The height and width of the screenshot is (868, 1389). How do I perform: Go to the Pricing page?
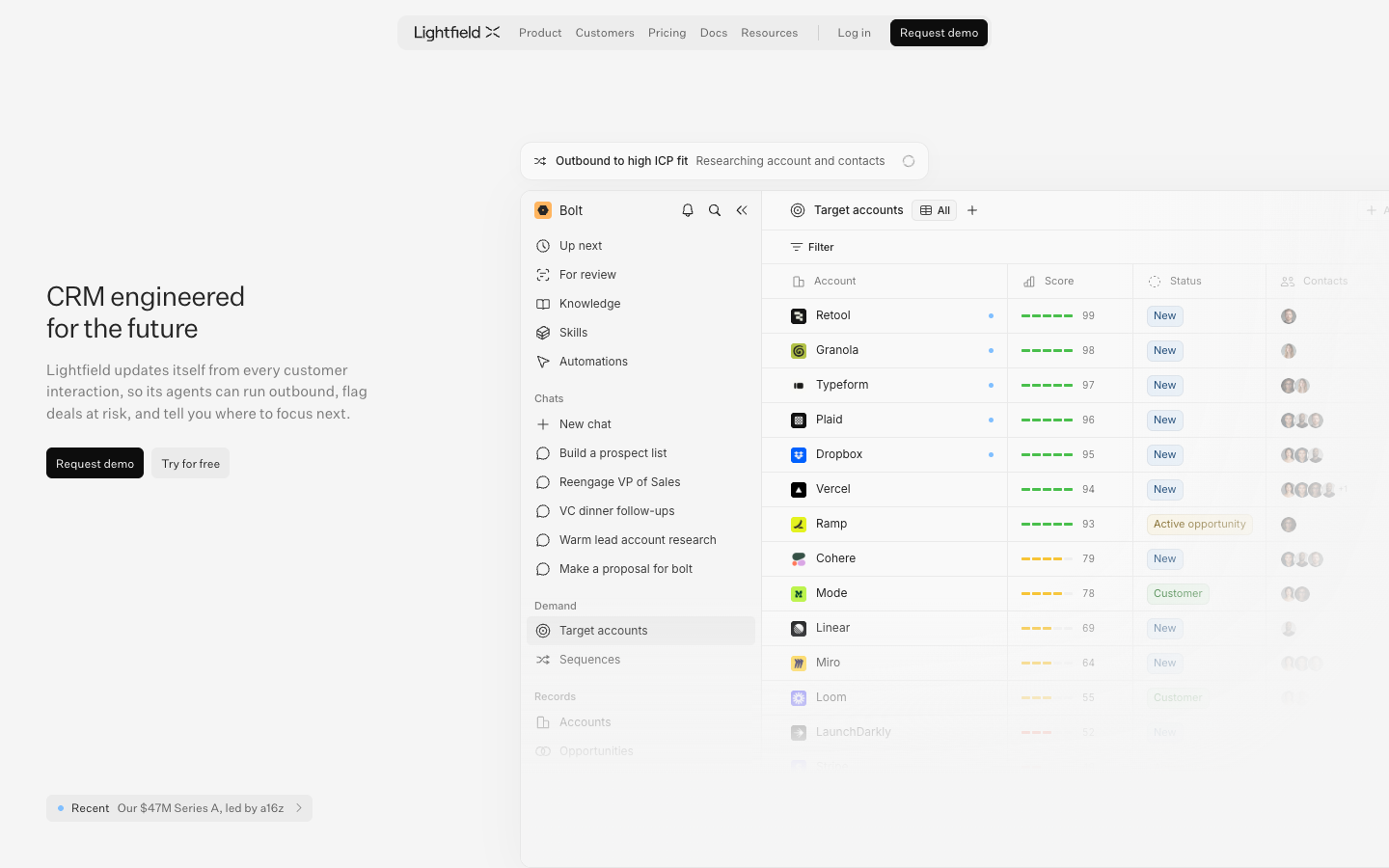click(x=667, y=33)
